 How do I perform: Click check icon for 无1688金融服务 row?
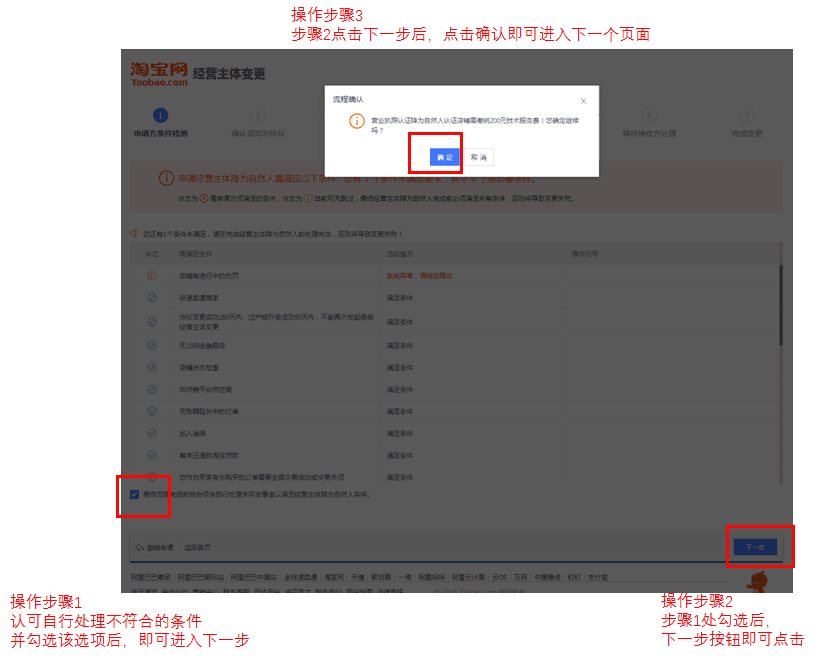tap(152, 346)
